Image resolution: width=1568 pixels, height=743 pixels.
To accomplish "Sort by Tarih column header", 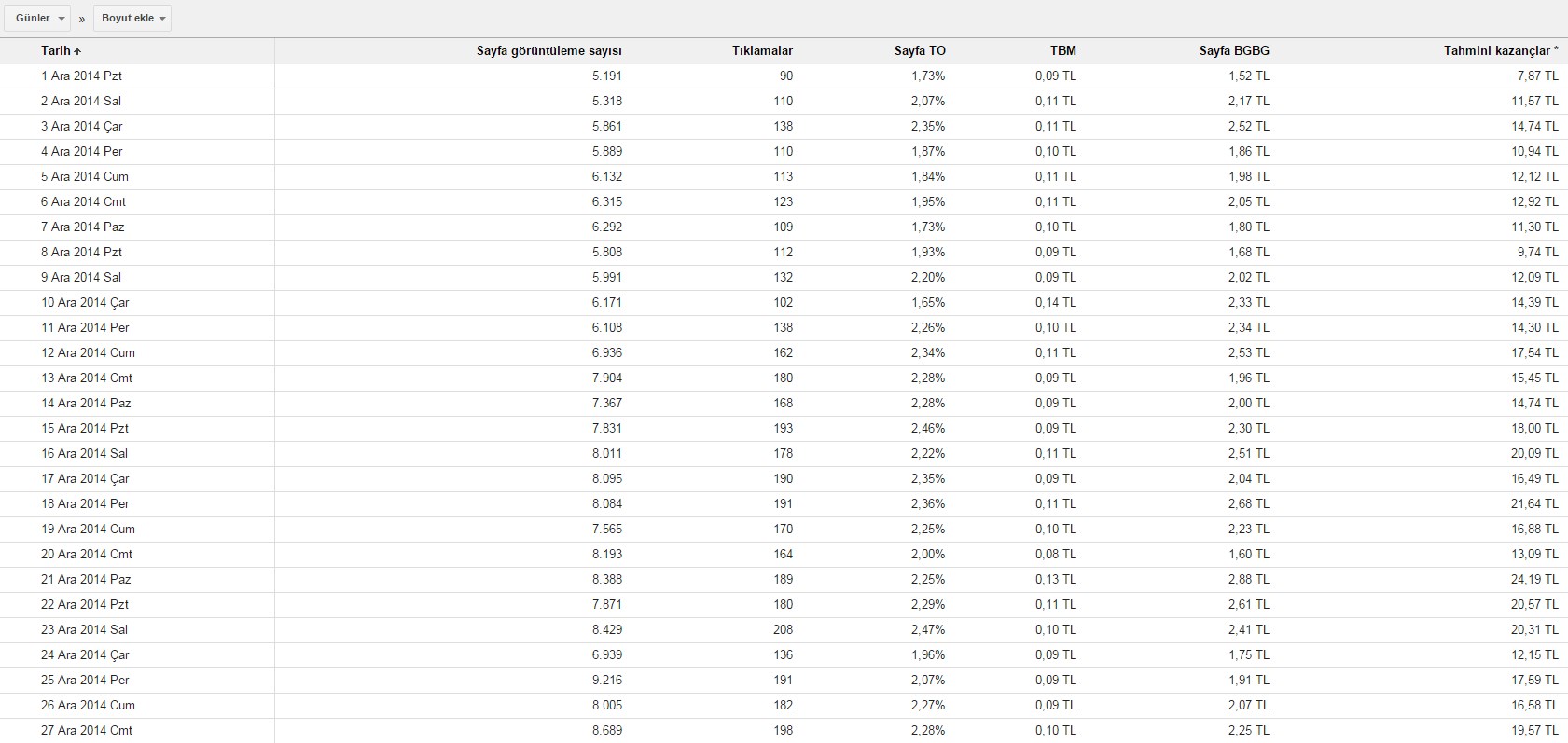I will [56, 51].
